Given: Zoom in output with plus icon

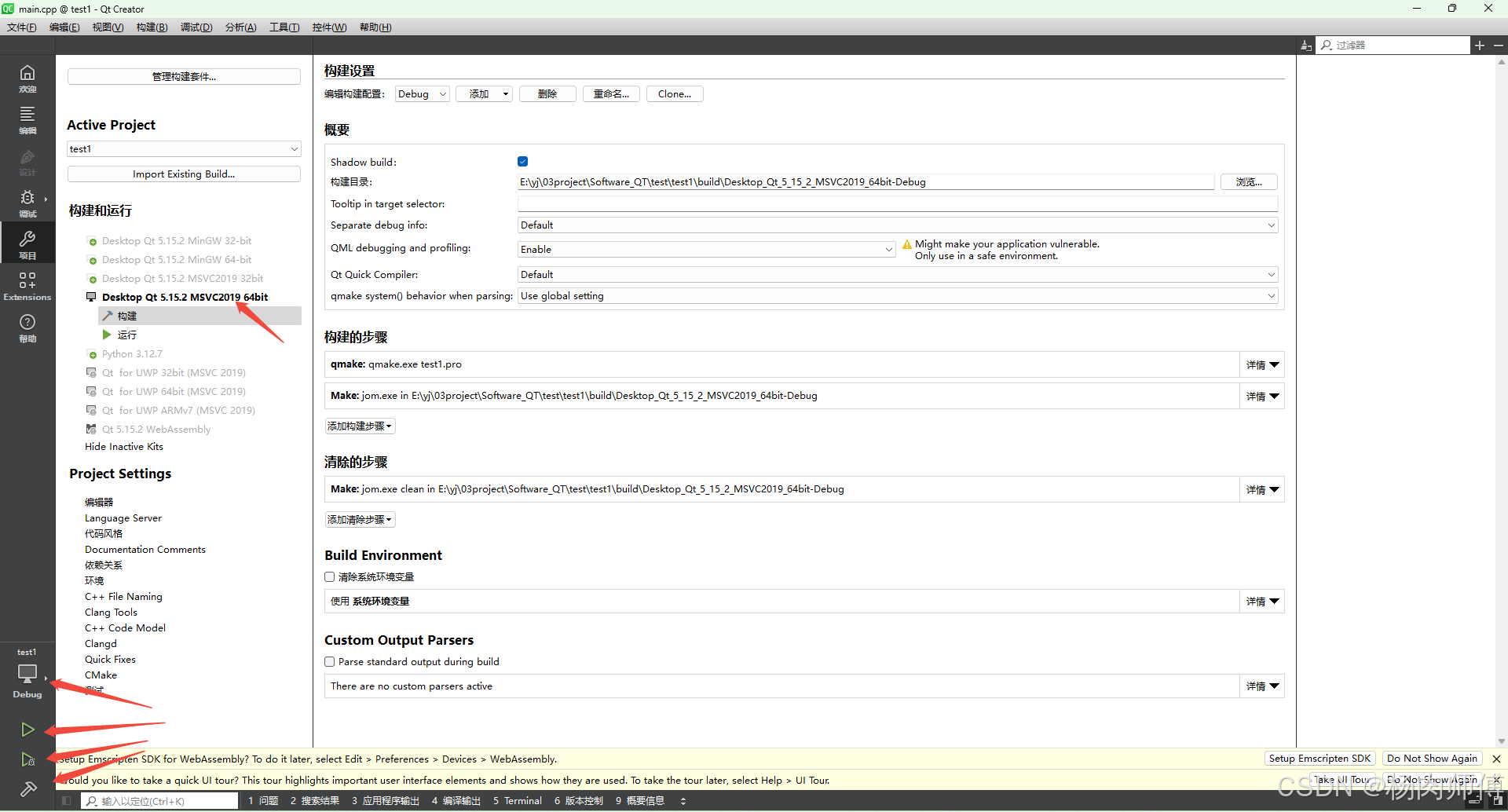Looking at the screenshot, I should pos(1480,46).
